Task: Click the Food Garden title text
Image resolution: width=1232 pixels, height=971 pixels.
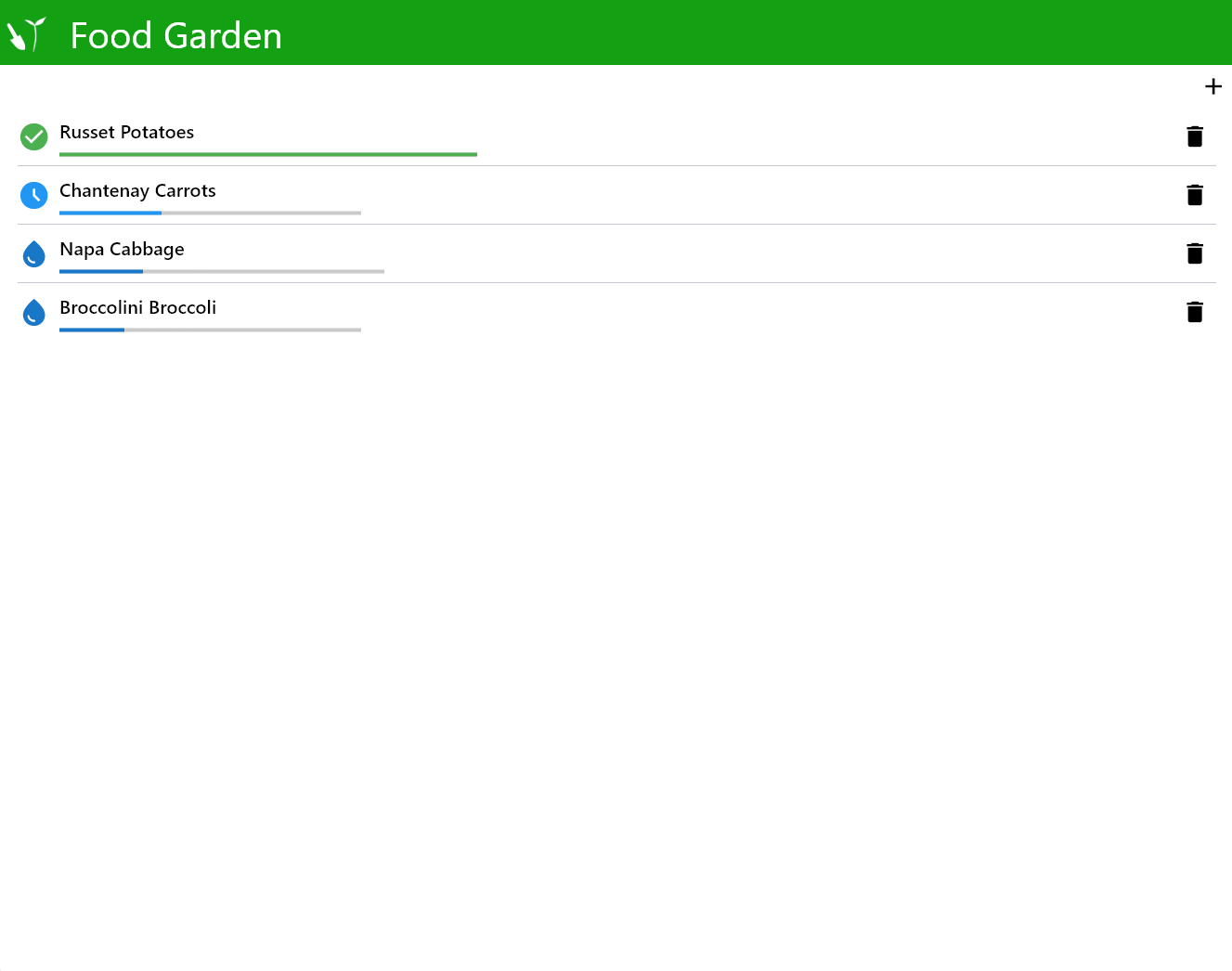Action: click(x=175, y=35)
